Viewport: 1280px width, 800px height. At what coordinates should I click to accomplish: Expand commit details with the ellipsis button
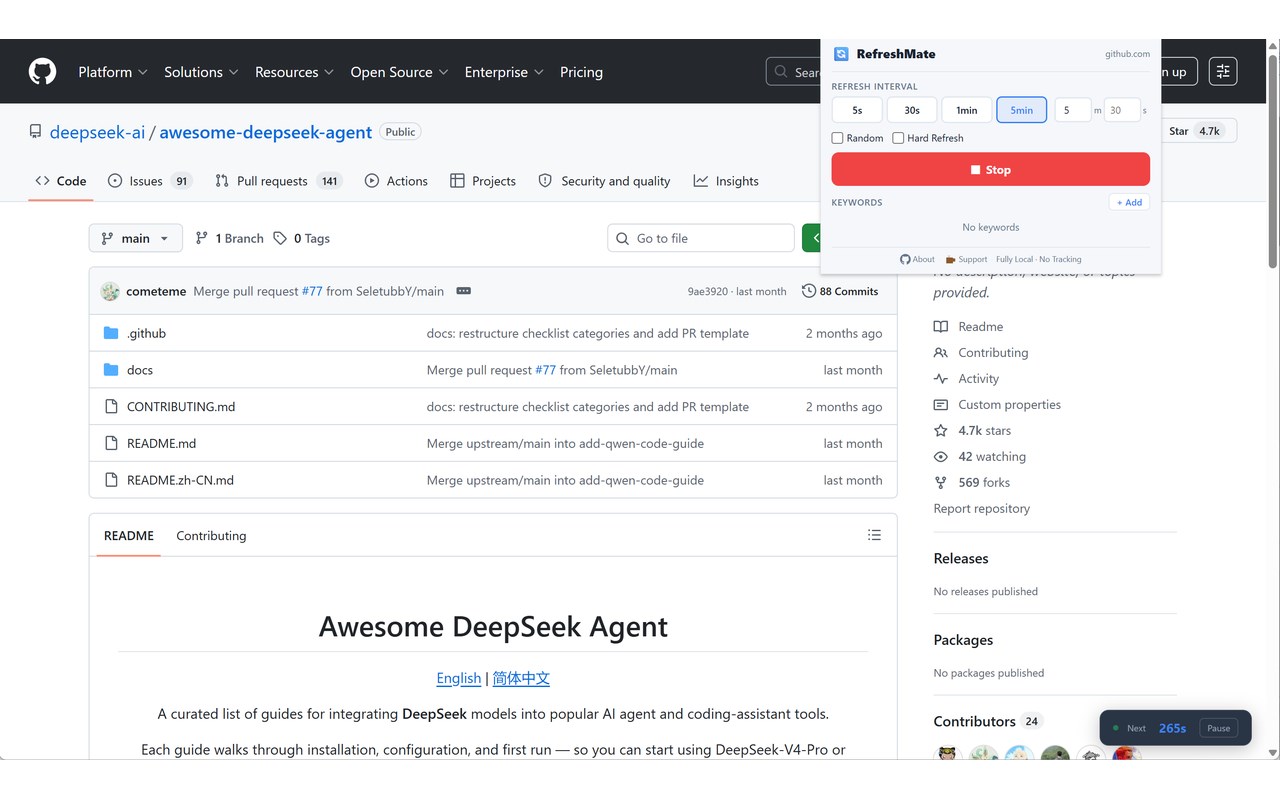464,291
